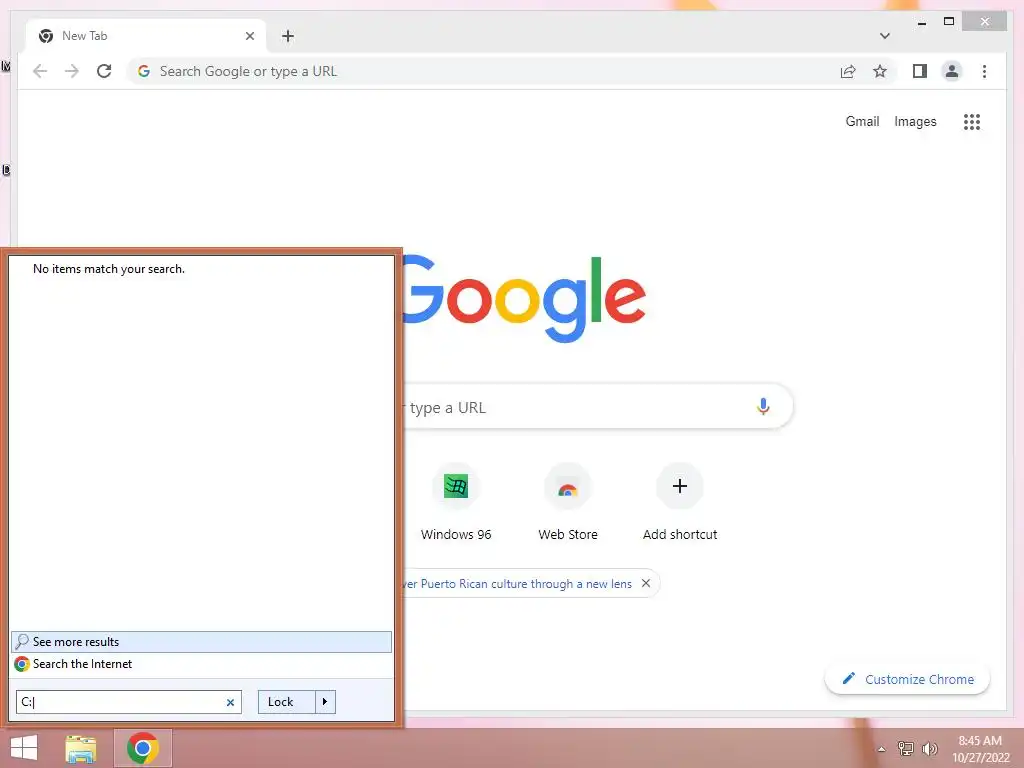Clear the Start menu search text
Image resolution: width=1024 pixels, height=768 pixels.
(x=230, y=702)
